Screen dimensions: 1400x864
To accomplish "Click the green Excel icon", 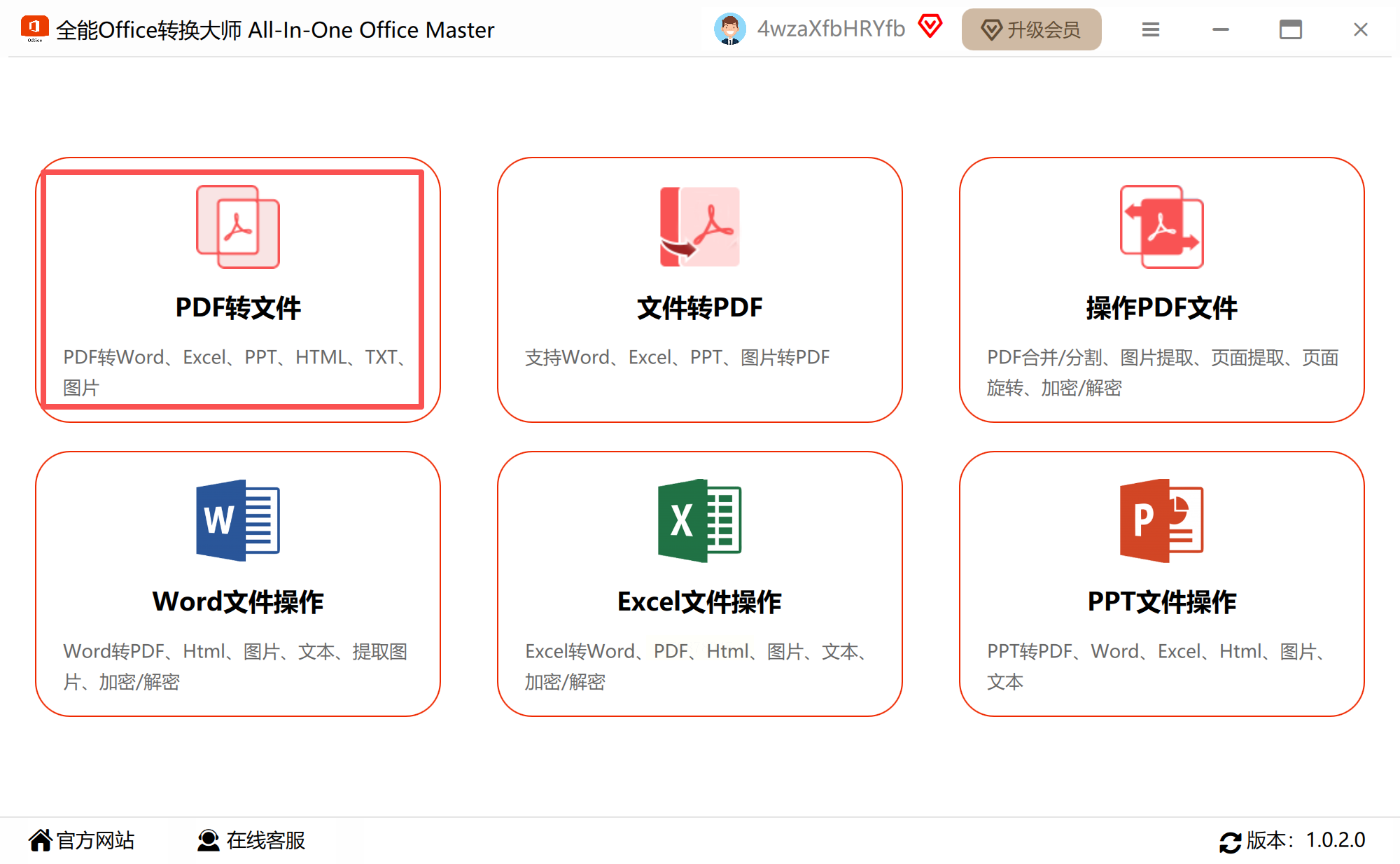I will click(699, 520).
